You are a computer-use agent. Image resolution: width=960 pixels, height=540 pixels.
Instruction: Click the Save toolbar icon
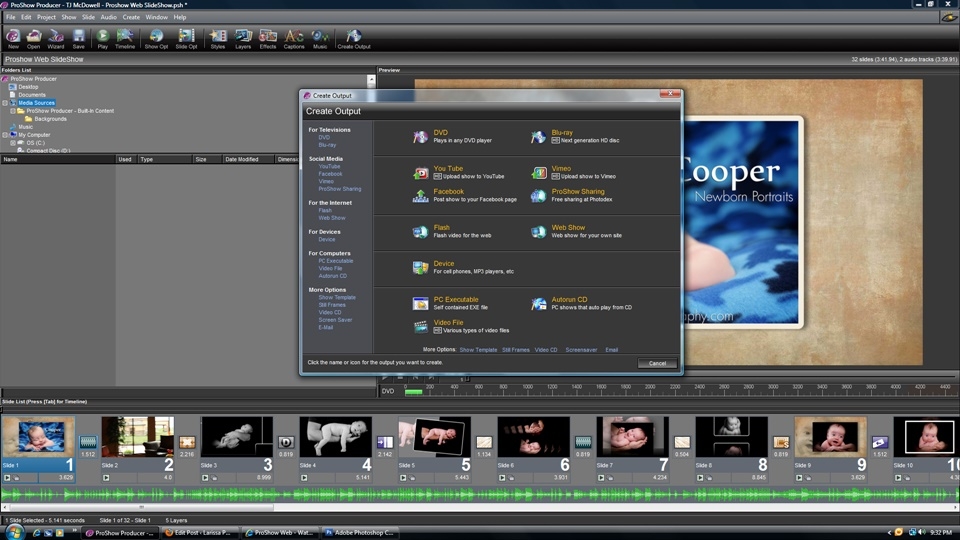click(x=78, y=38)
